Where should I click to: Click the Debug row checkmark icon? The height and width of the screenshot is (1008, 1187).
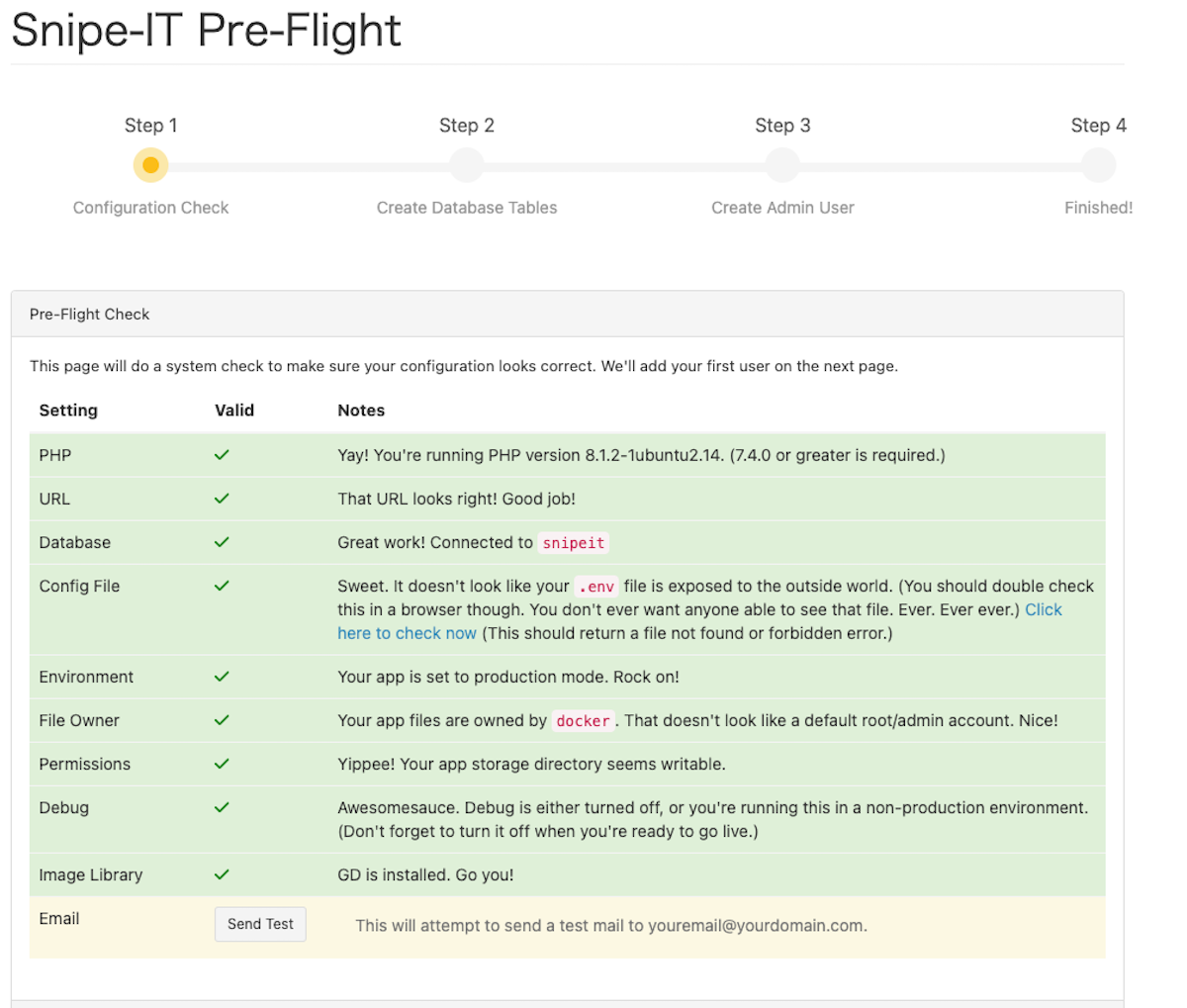click(222, 807)
